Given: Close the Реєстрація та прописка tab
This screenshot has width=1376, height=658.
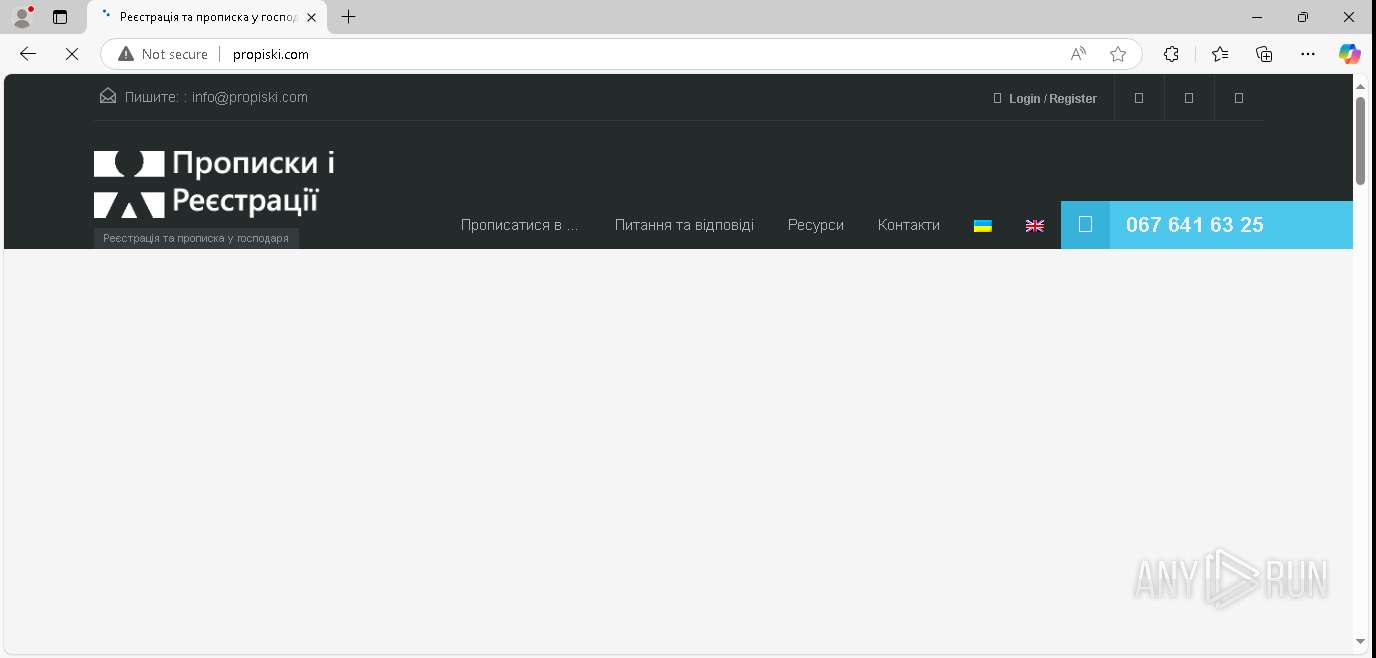Looking at the screenshot, I should [311, 17].
